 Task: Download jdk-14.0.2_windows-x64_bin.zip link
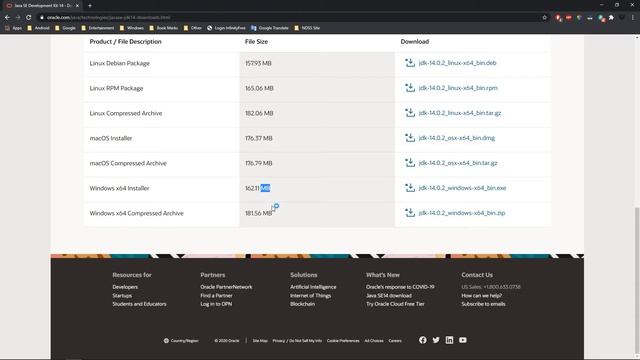462,213
